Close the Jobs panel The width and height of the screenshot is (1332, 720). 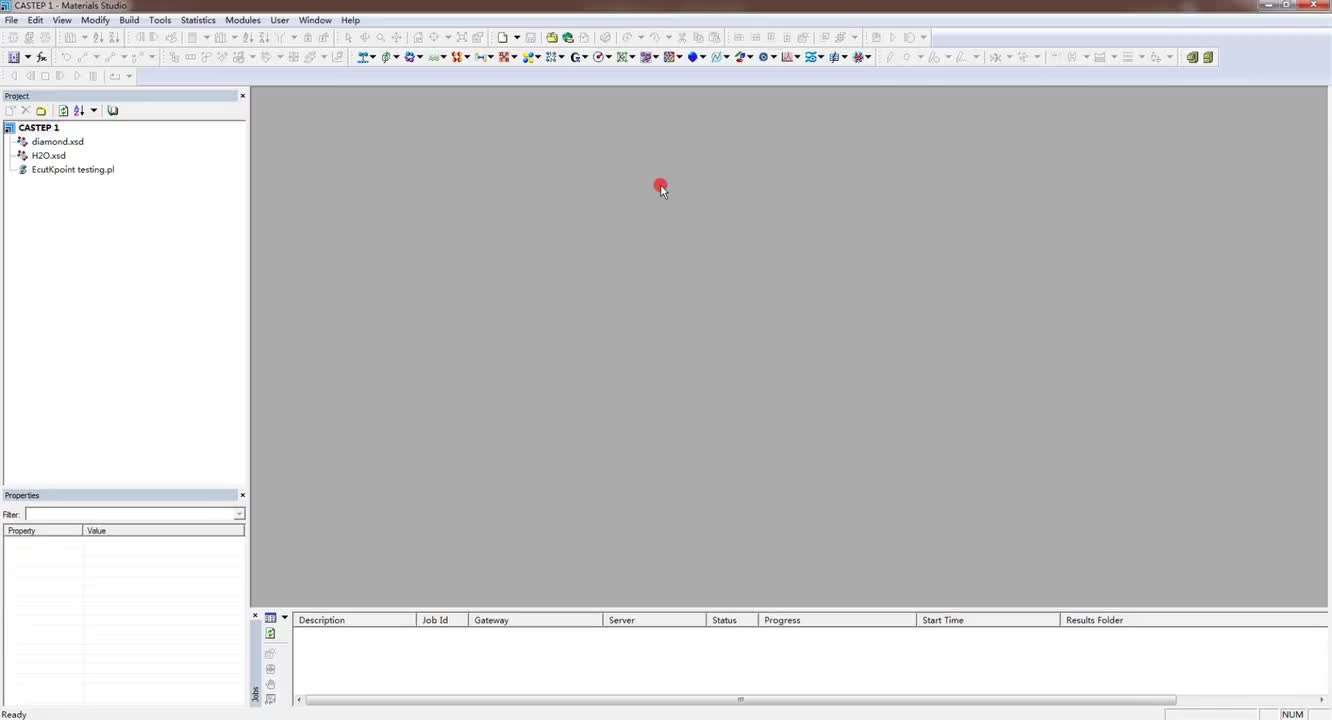coord(255,616)
